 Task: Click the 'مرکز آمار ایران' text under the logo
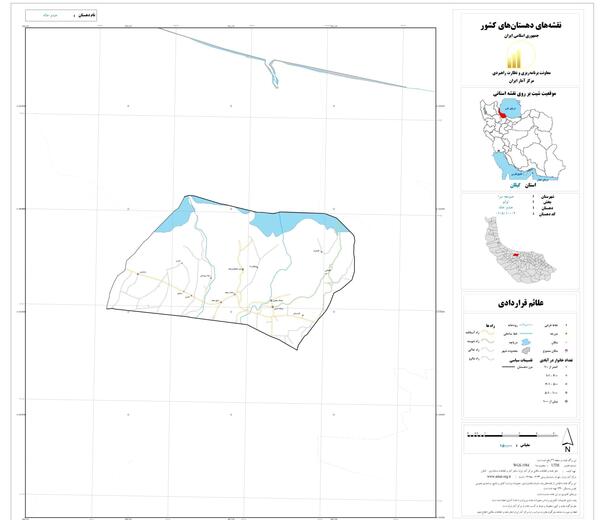coord(521,81)
